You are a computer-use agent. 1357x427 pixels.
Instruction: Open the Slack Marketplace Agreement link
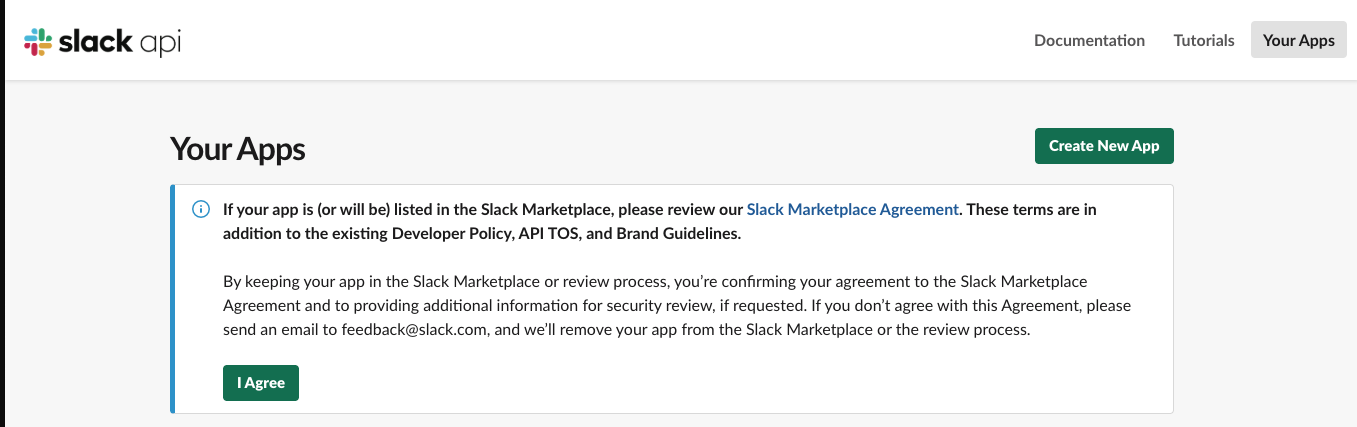tap(852, 209)
